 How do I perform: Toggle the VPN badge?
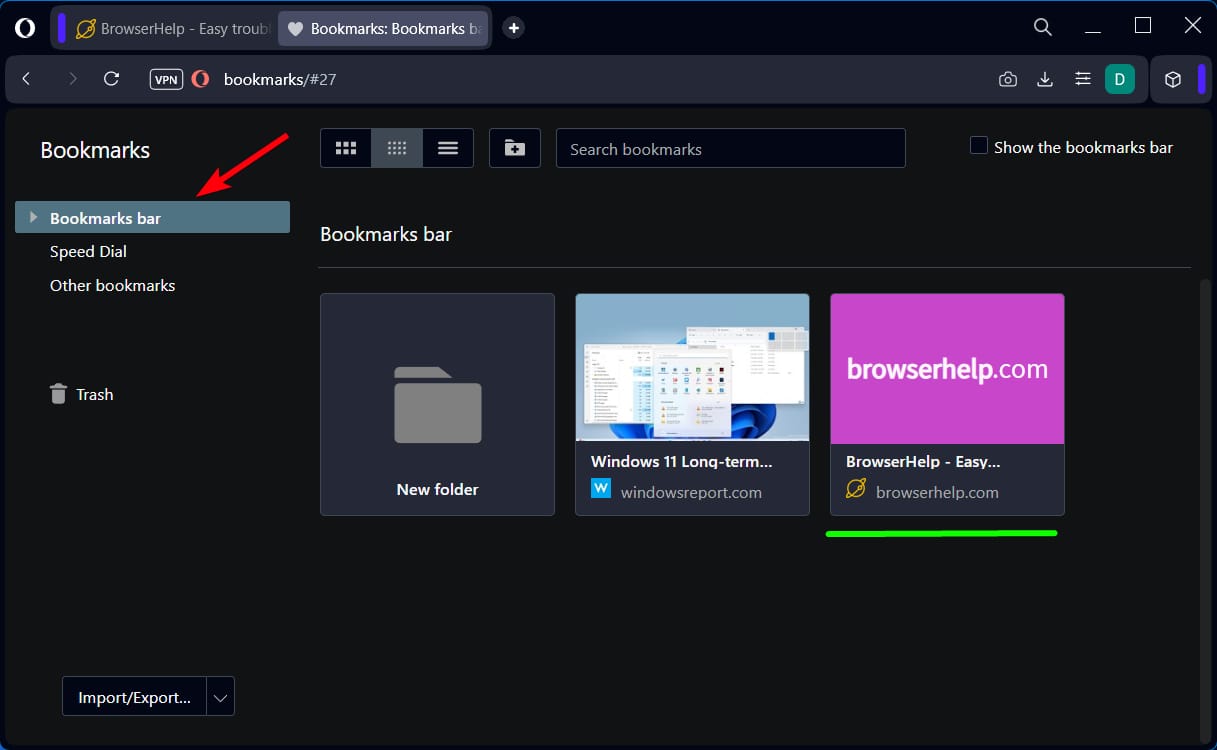click(167, 79)
